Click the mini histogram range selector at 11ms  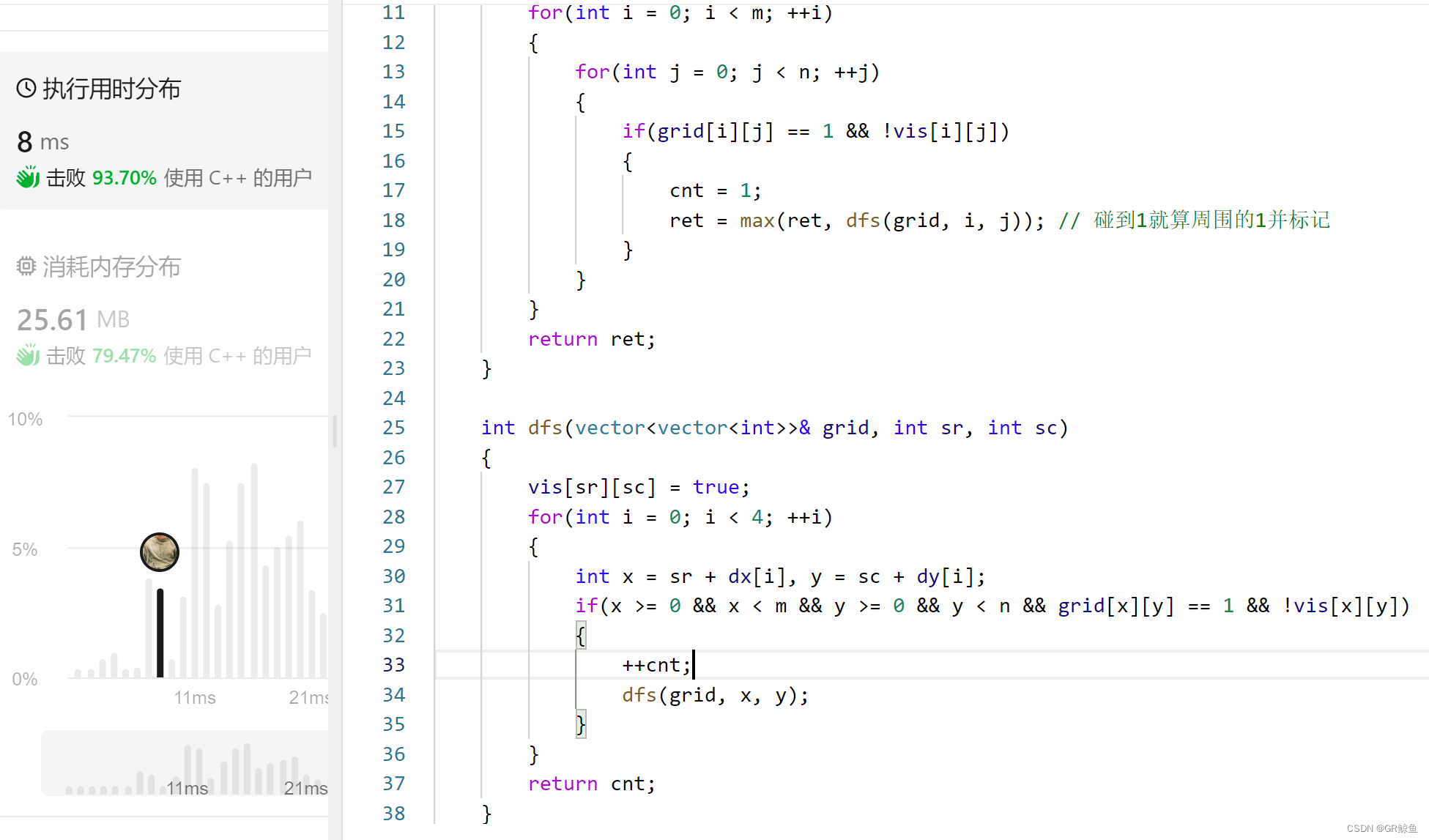187,788
